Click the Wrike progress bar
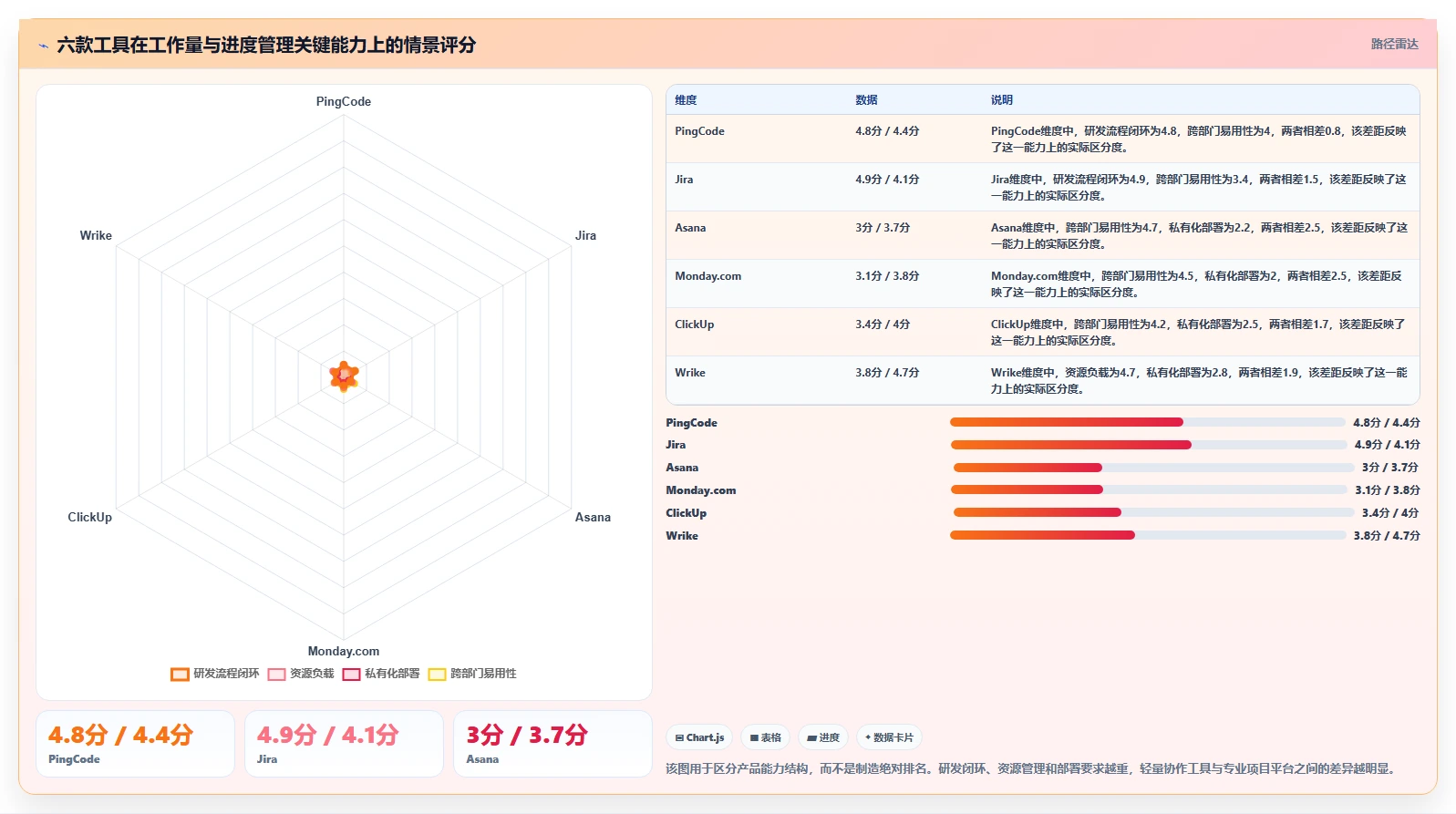This screenshot has width=1456, height=814. pyautogui.click(x=1147, y=535)
